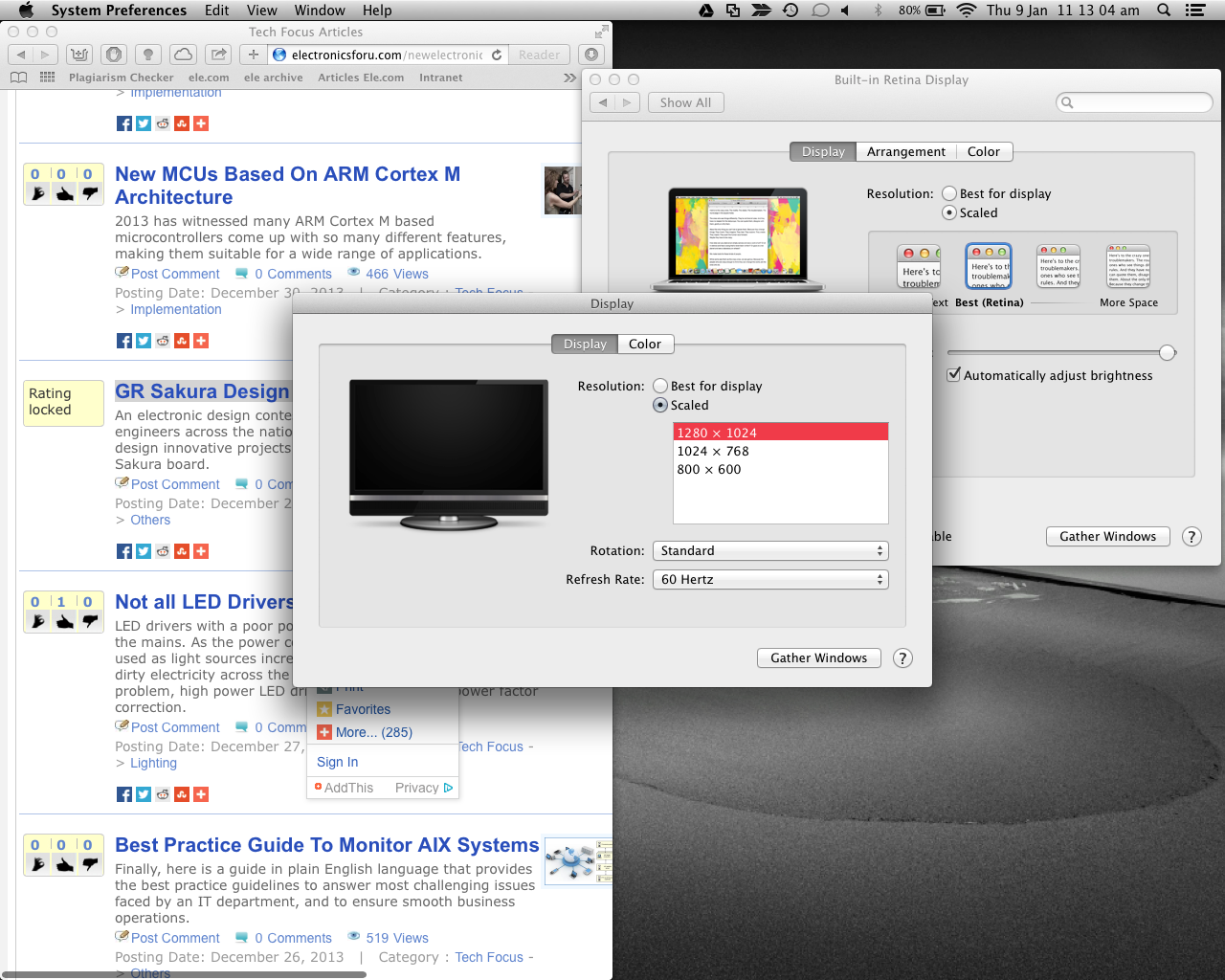Select Display tab in front Display window
Viewport: 1225px width, 980px height.
pyautogui.click(x=585, y=344)
